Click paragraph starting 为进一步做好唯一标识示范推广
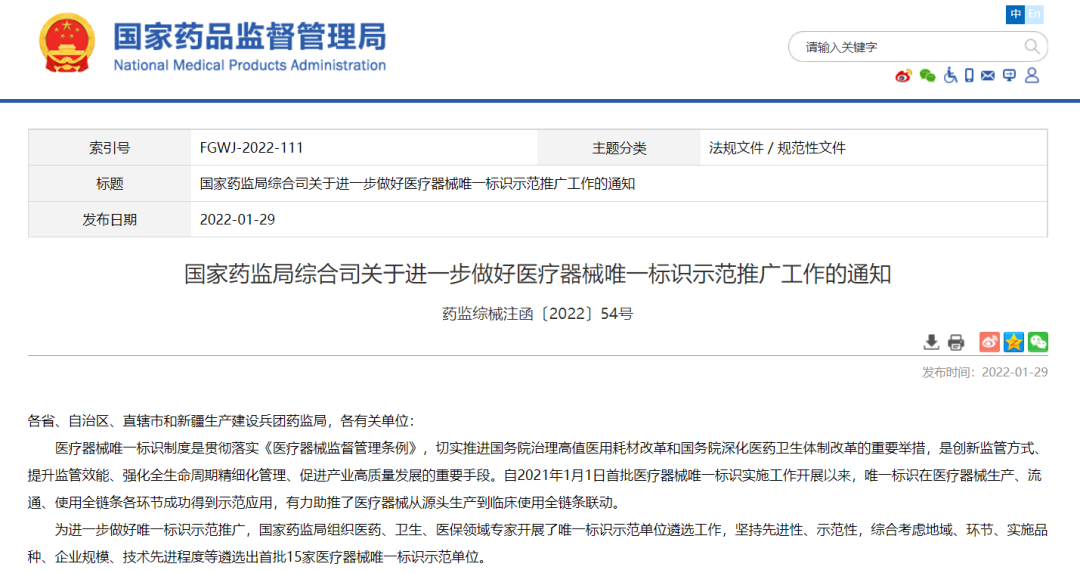This screenshot has height=573, width=1080. [537, 543]
